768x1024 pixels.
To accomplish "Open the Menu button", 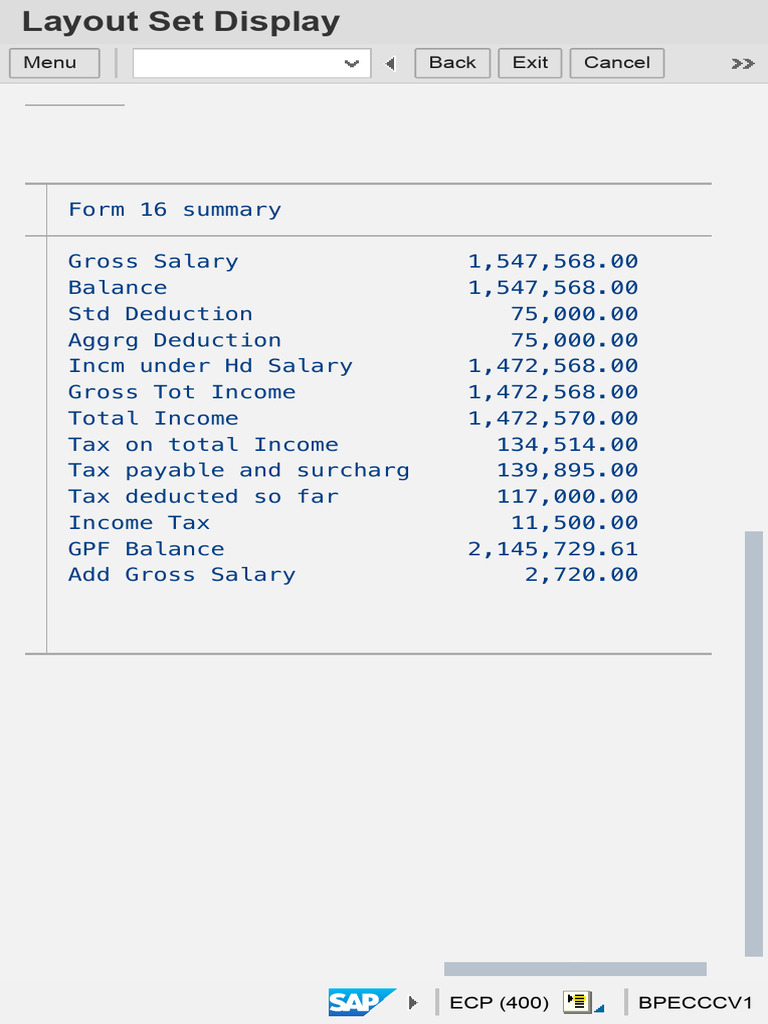I will tap(55, 63).
